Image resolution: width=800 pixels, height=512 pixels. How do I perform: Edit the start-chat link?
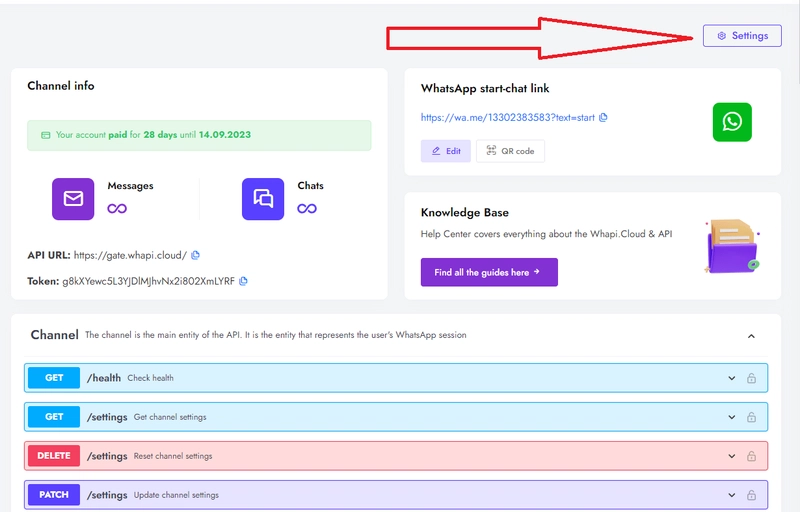tap(445, 151)
